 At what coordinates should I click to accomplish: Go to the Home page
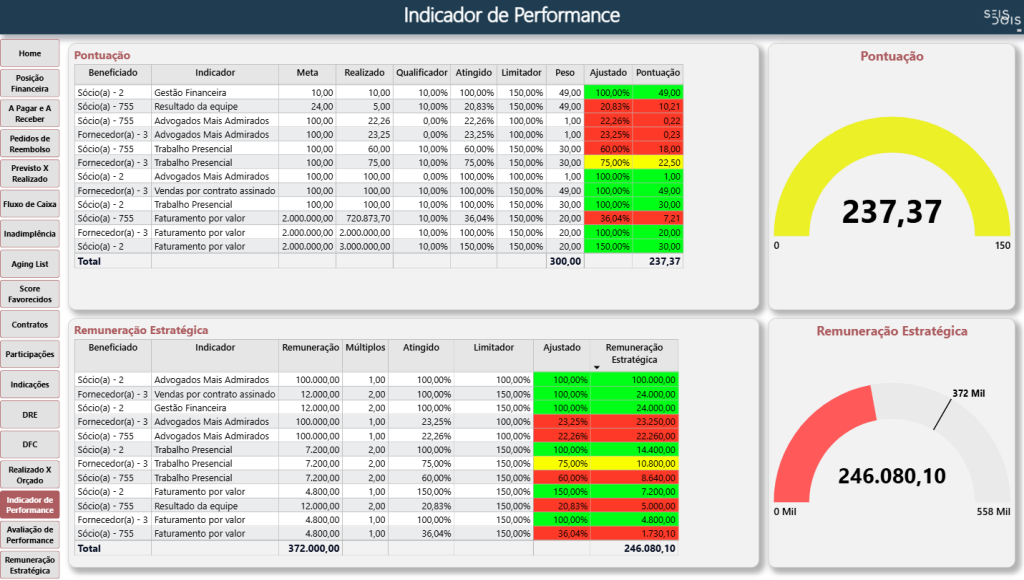coord(30,53)
